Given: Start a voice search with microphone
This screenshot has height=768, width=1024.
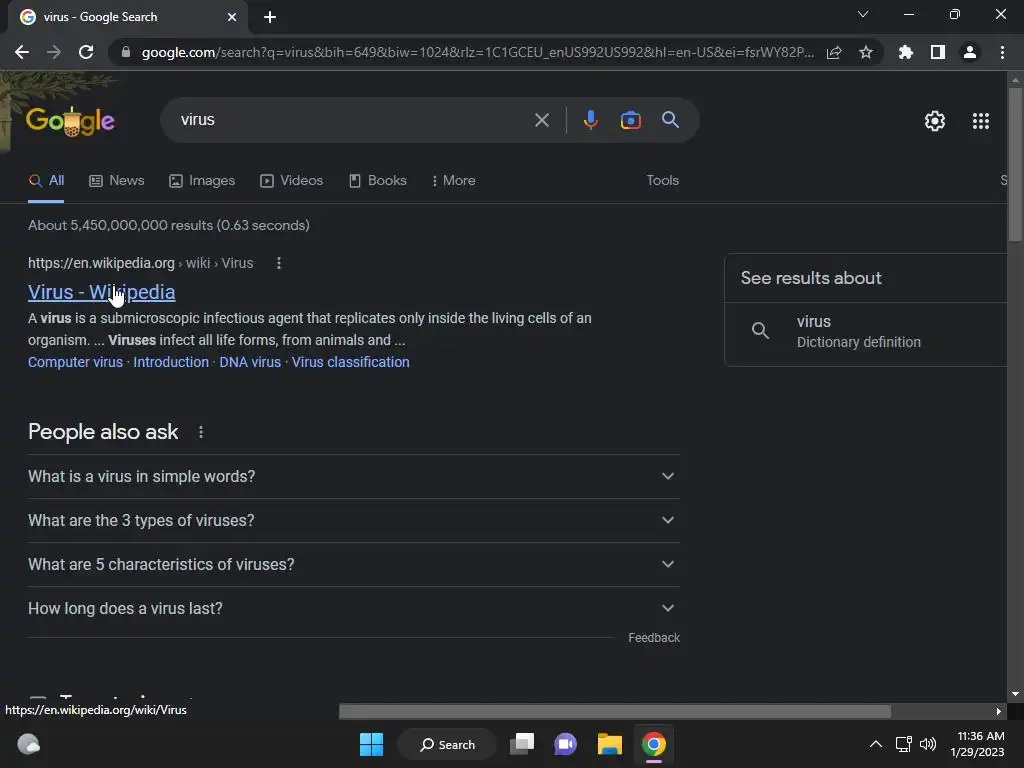Looking at the screenshot, I should pyautogui.click(x=590, y=120).
